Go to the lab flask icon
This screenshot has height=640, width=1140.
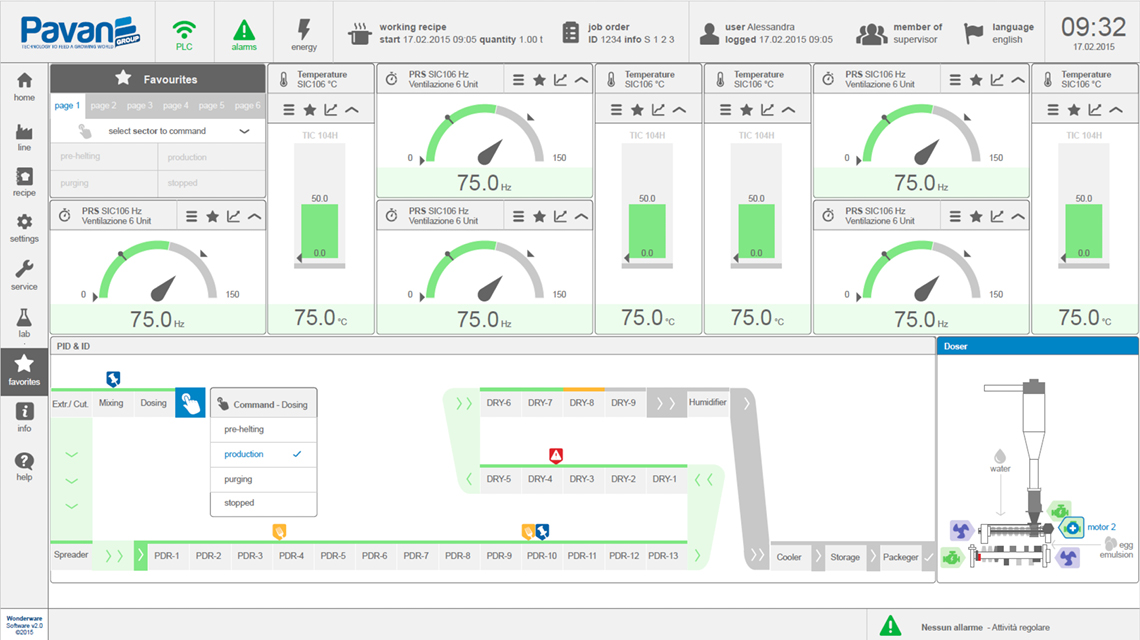pos(24,323)
